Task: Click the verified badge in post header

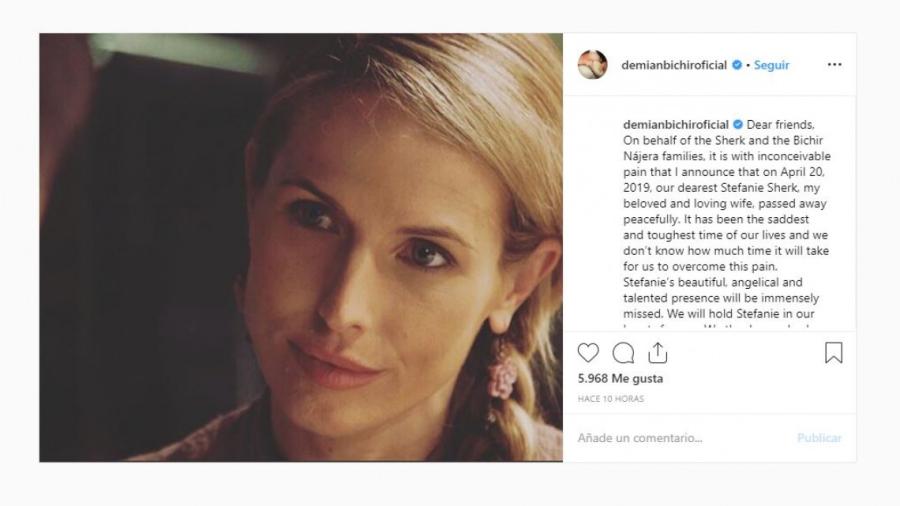Action: tap(737, 65)
